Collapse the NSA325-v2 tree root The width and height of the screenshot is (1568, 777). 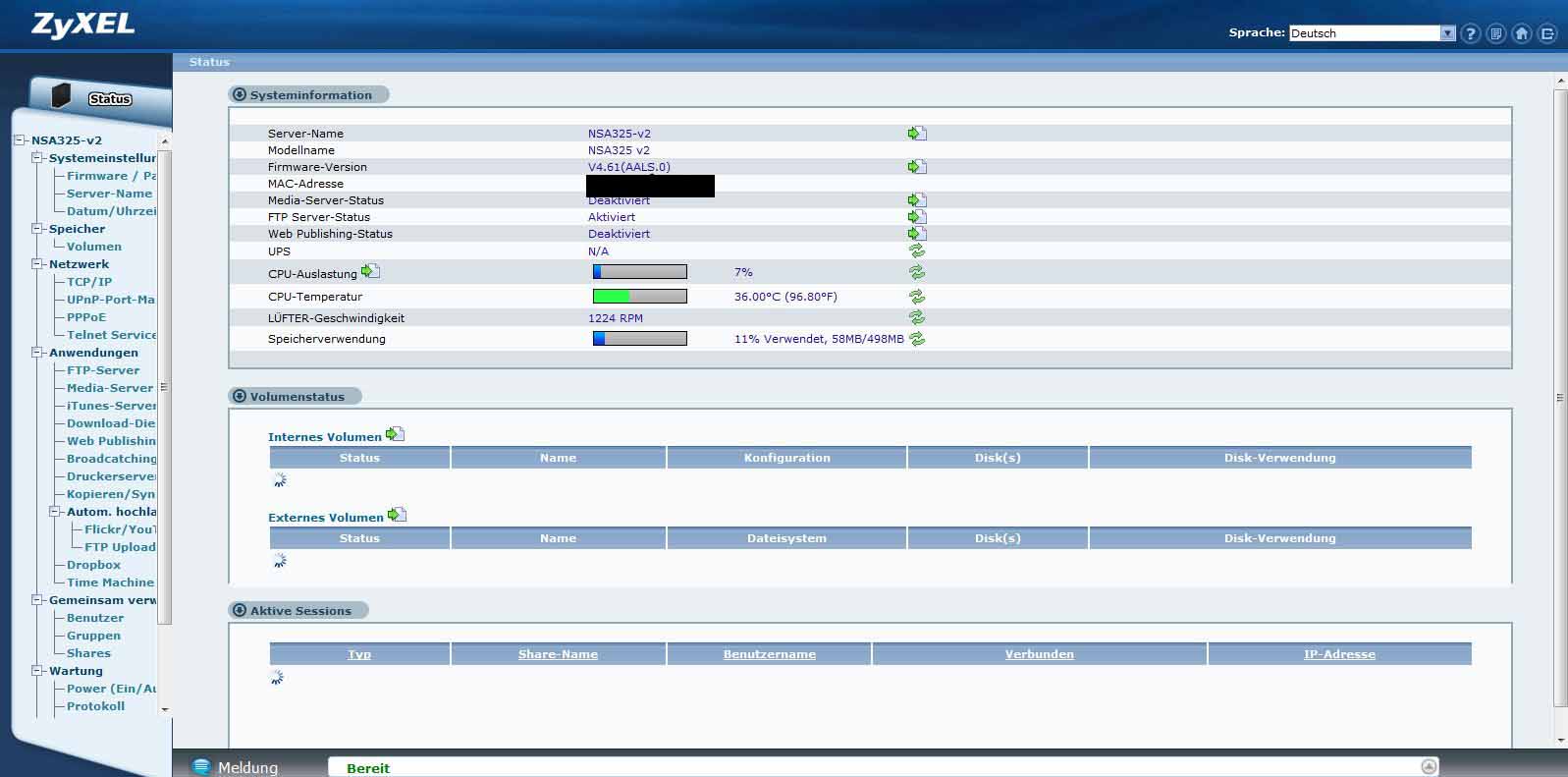(x=19, y=140)
